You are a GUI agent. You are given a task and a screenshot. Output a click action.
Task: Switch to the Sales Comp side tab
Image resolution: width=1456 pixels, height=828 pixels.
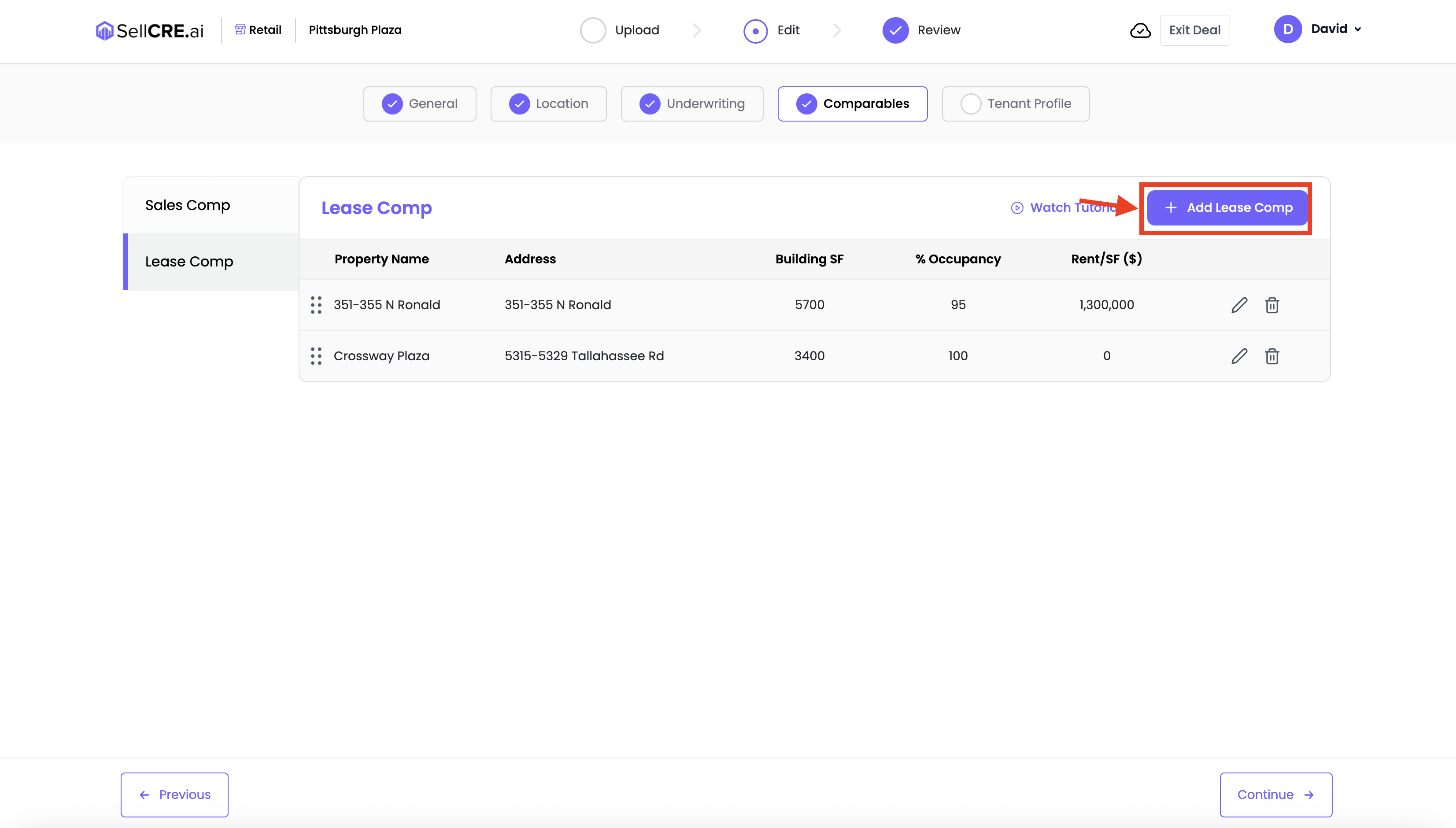pyautogui.click(x=188, y=205)
